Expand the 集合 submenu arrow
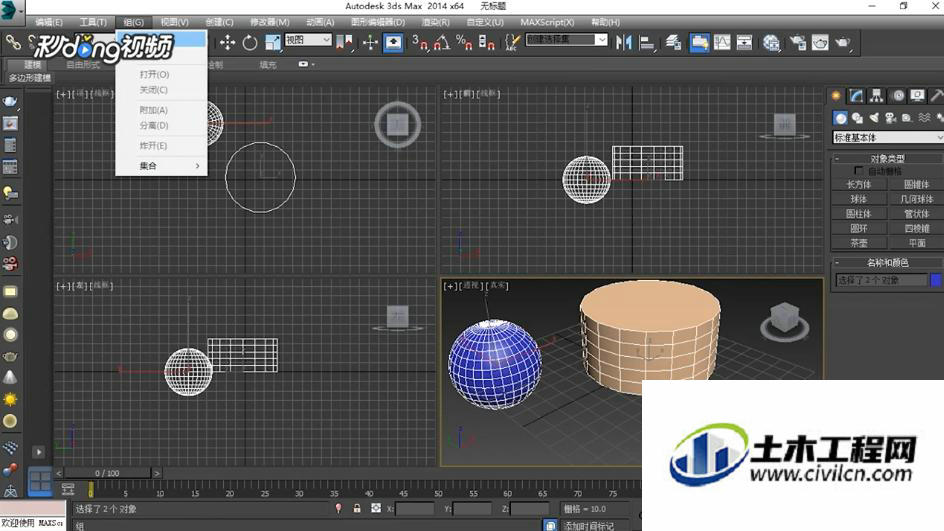The height and width of the screenshot is (531, 944). click(197, 166)
